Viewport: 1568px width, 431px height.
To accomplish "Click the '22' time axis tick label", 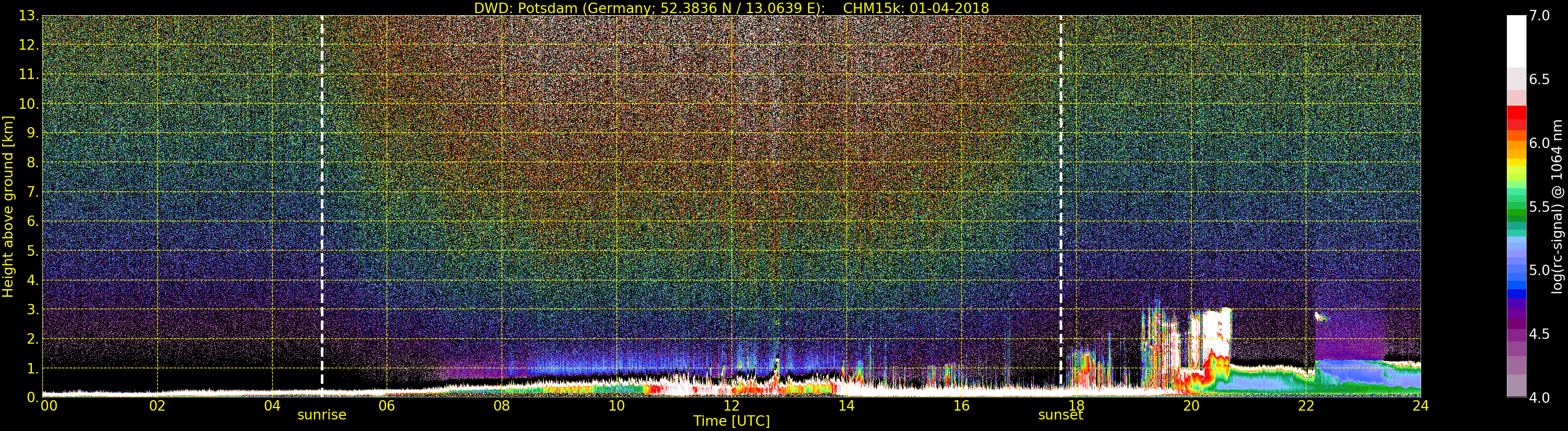I will 1306,406.
